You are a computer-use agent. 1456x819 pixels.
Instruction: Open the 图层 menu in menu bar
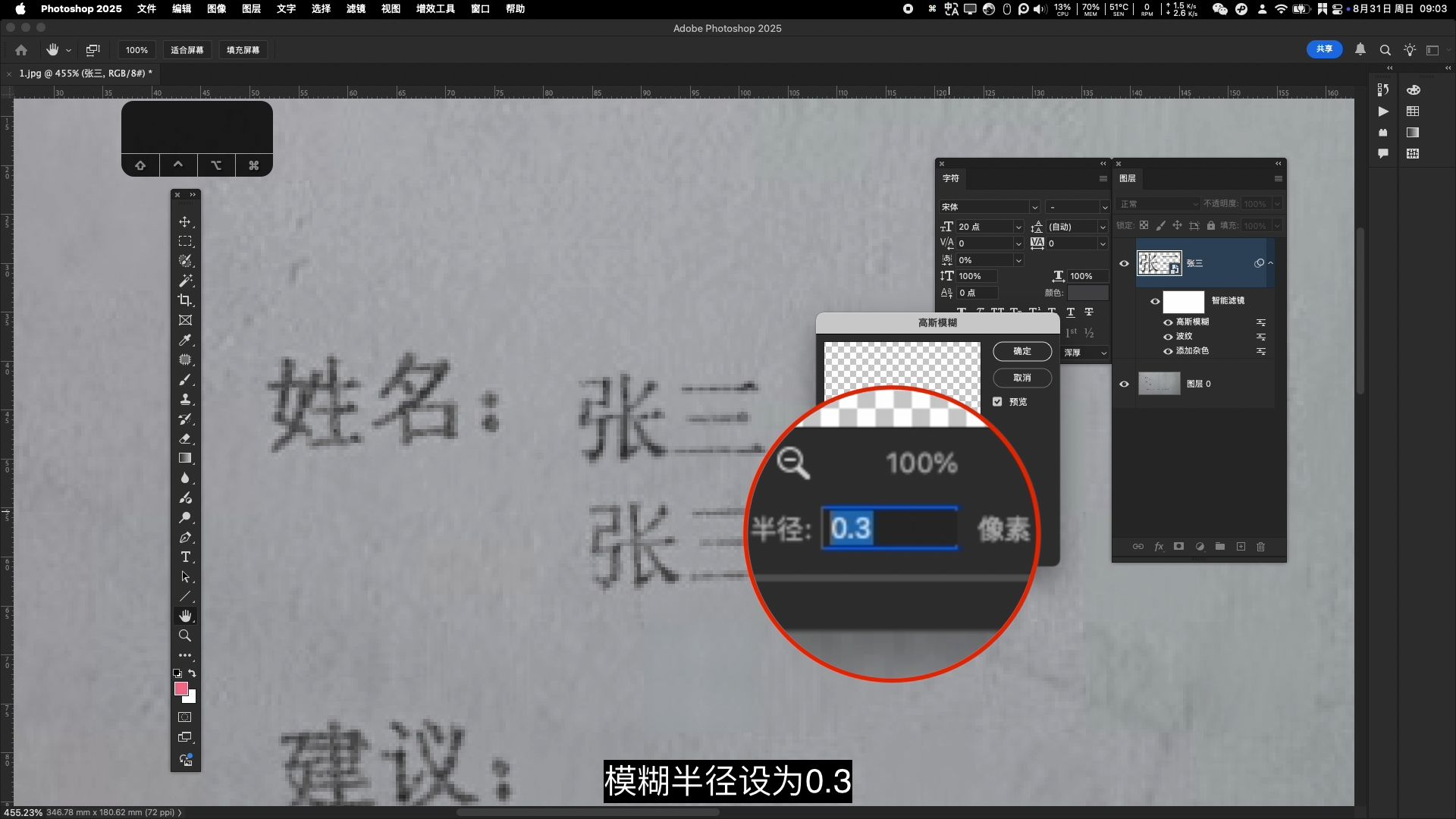[251, 8]
